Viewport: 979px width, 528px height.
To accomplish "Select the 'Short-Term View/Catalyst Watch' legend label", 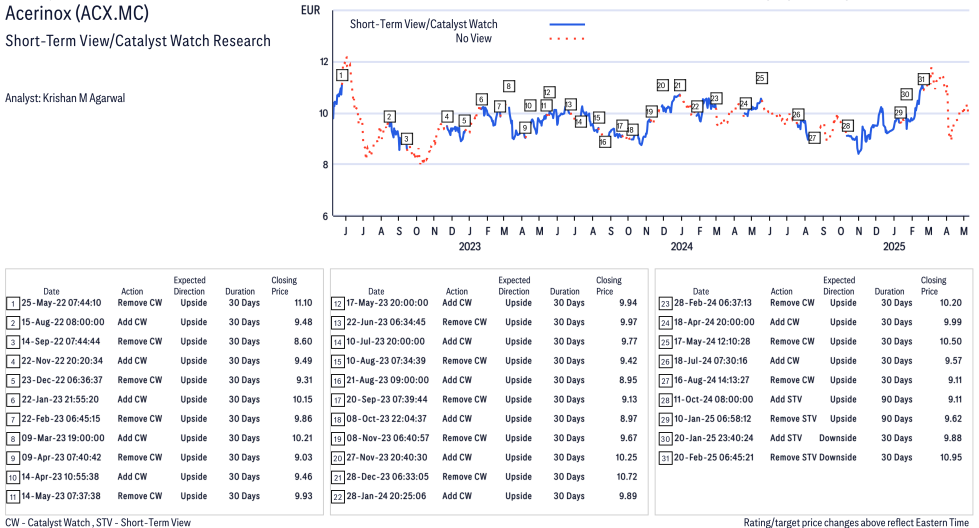I will tap(423, 24).
